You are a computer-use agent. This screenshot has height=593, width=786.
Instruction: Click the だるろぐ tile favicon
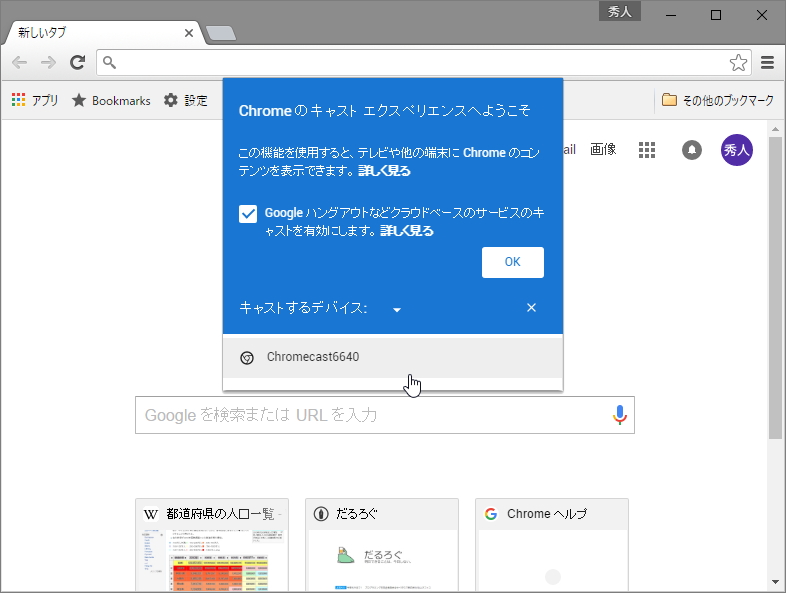point(321,514)
